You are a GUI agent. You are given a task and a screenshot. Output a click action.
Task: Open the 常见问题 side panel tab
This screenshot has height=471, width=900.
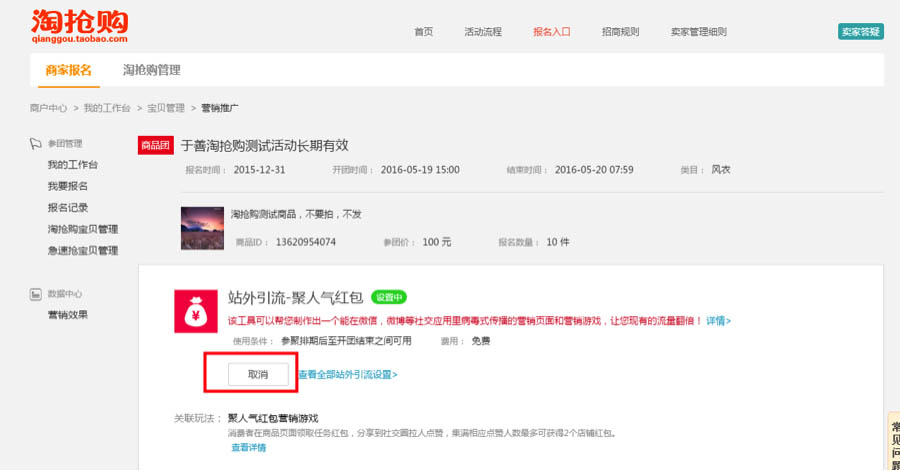click(894, 442)
